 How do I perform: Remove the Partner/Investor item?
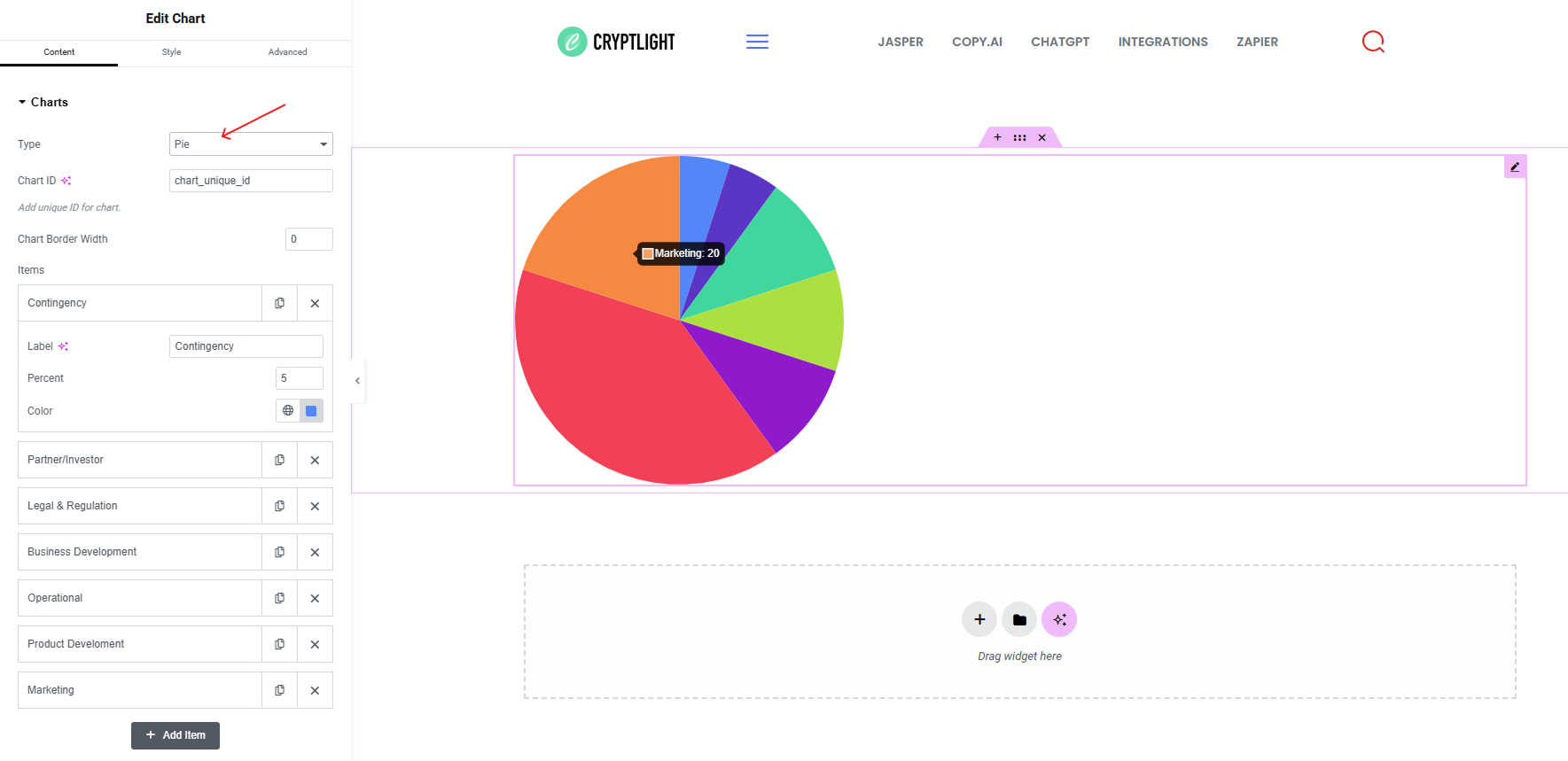pyautogui.click(x=315, y=460)
